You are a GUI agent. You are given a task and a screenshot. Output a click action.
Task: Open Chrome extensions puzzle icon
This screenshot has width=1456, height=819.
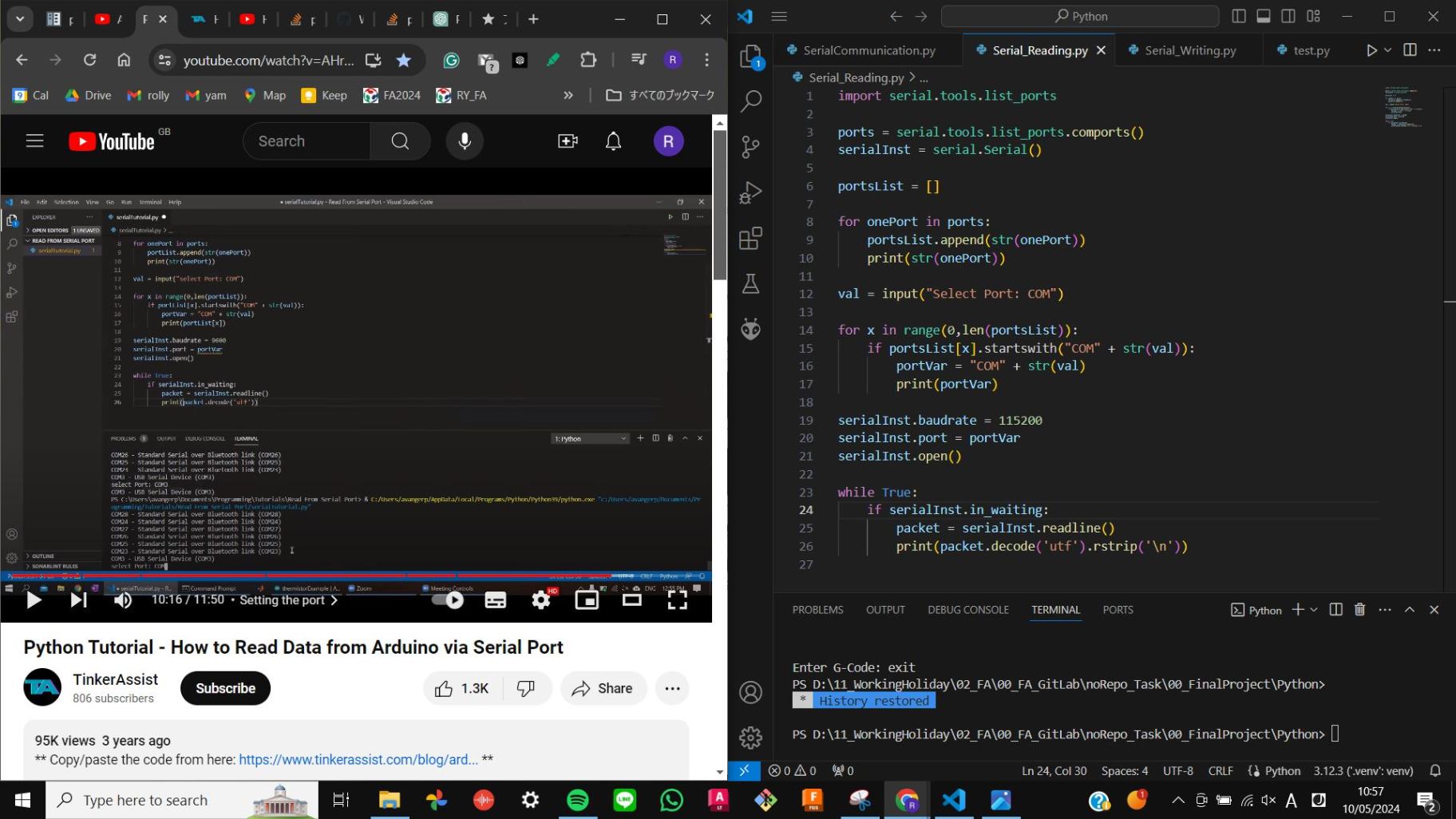coord(588,60)
